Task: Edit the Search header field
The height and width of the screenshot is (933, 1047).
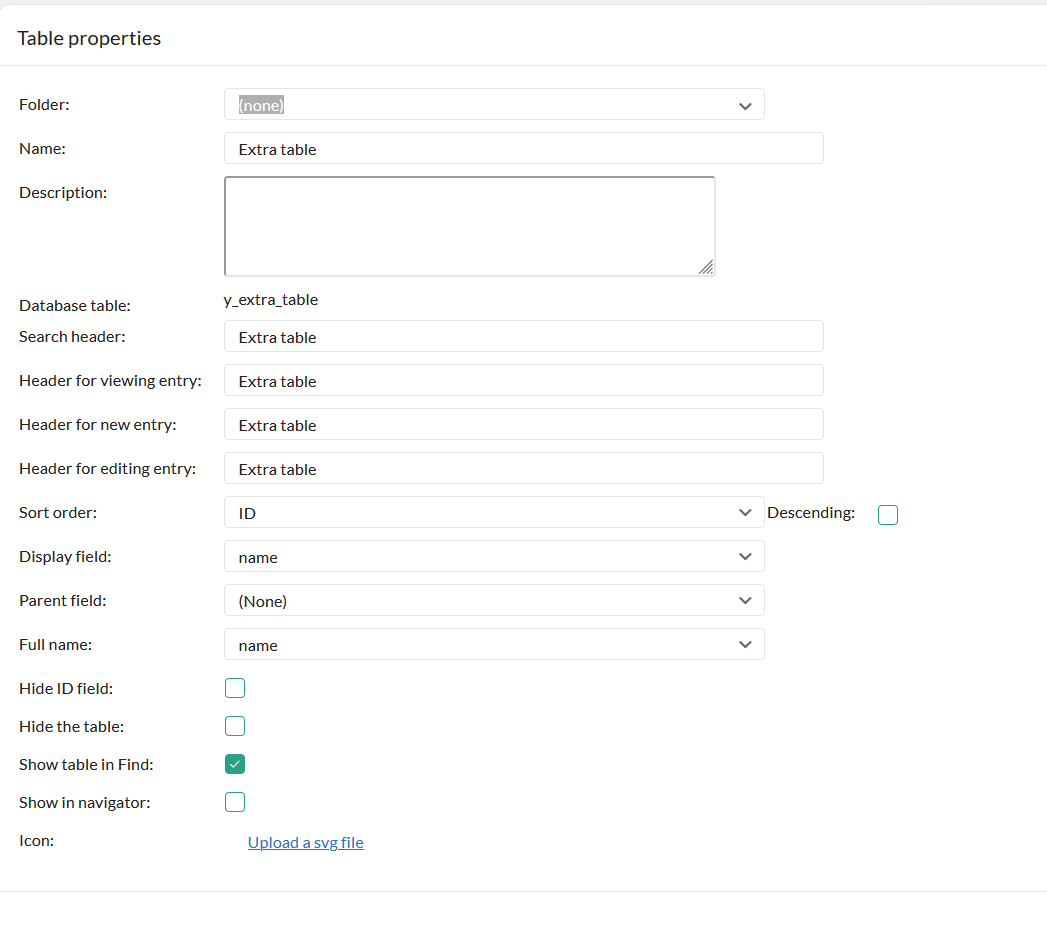Action: click(x=523, y=337)
